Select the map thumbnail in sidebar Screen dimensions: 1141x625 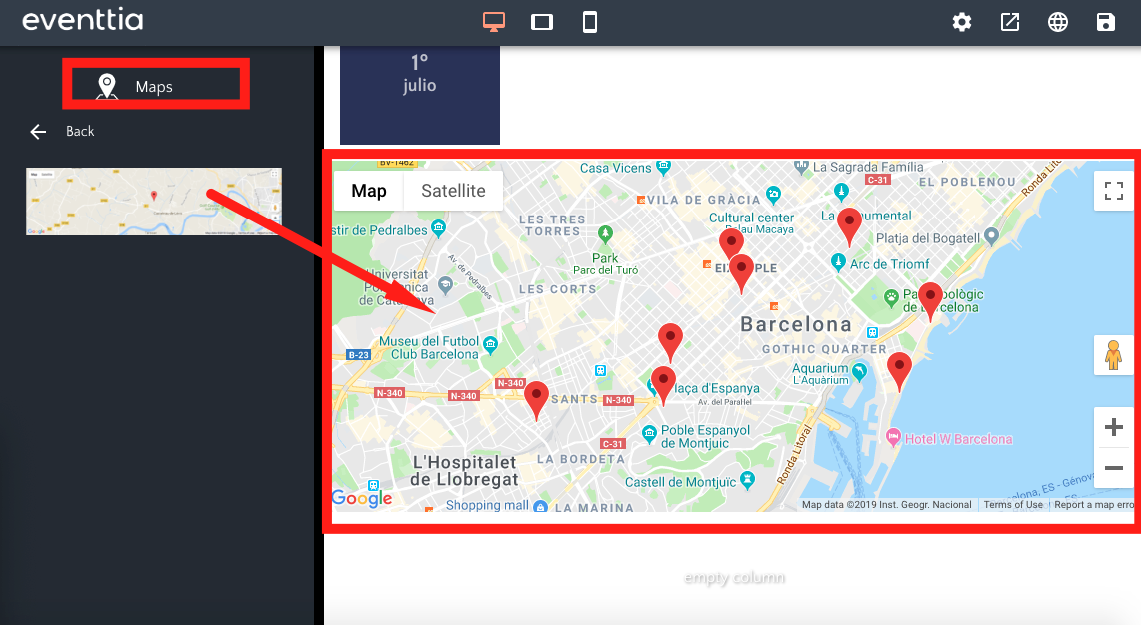(153, 201)
